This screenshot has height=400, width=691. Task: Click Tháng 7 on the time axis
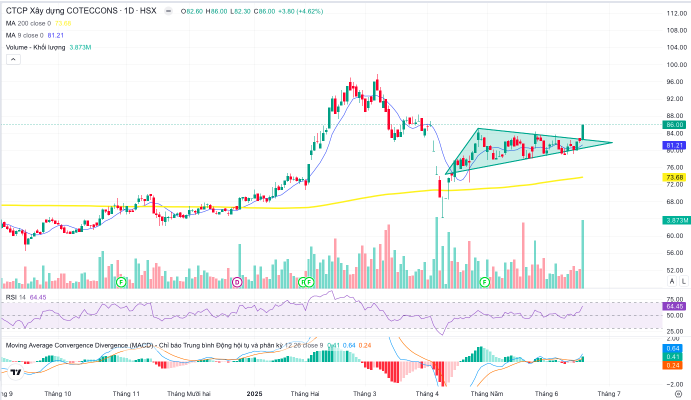[609, 393]
